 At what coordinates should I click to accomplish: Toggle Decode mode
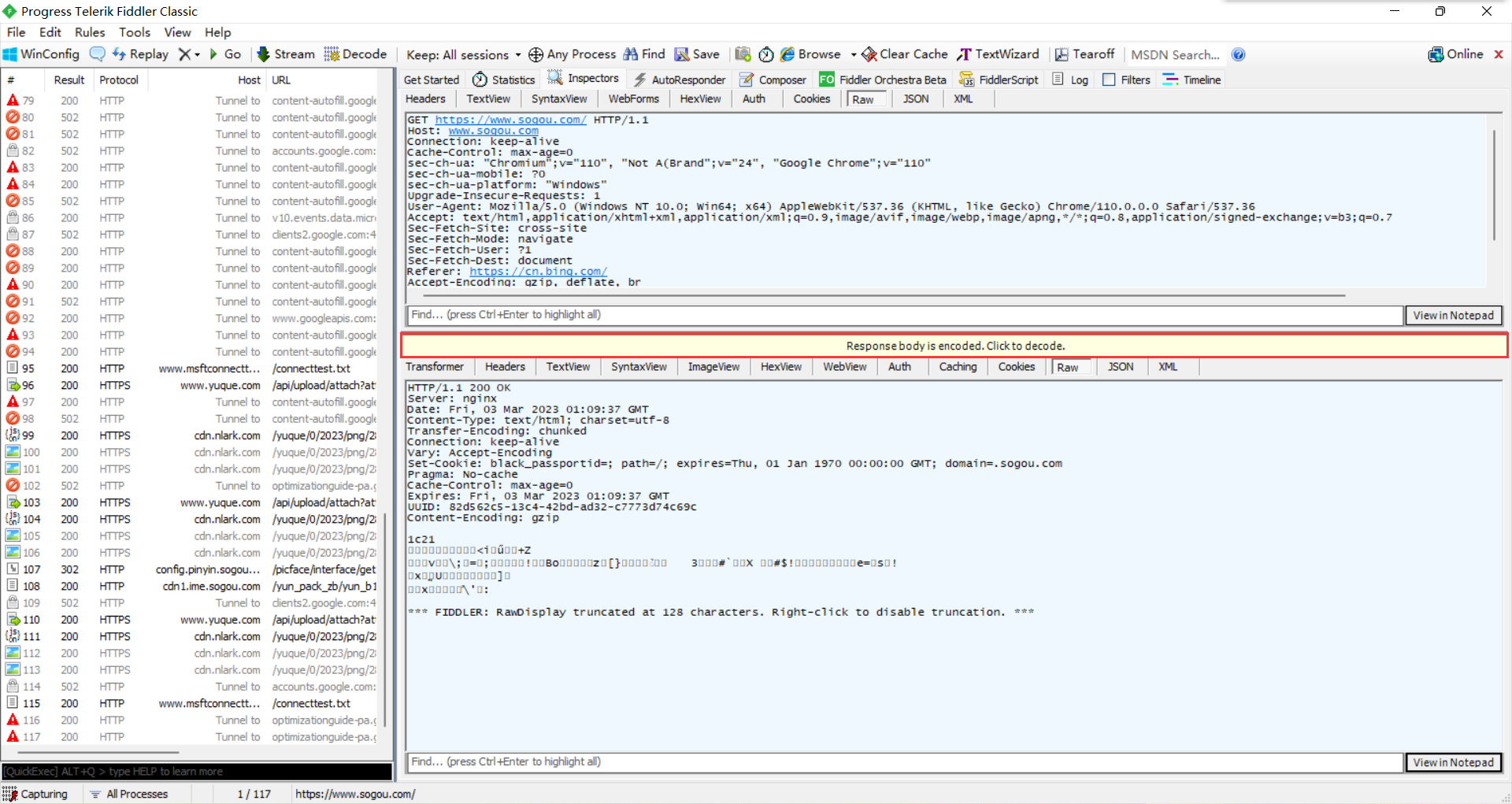point(355,54)
